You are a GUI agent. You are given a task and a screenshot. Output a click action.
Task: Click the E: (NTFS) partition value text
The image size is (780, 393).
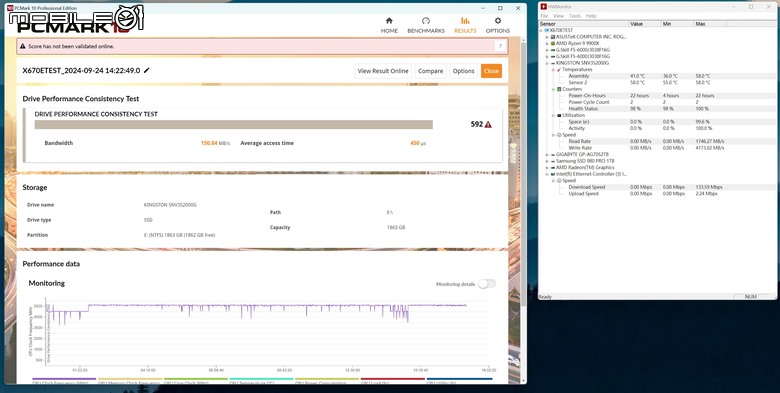tap(180, 235)
